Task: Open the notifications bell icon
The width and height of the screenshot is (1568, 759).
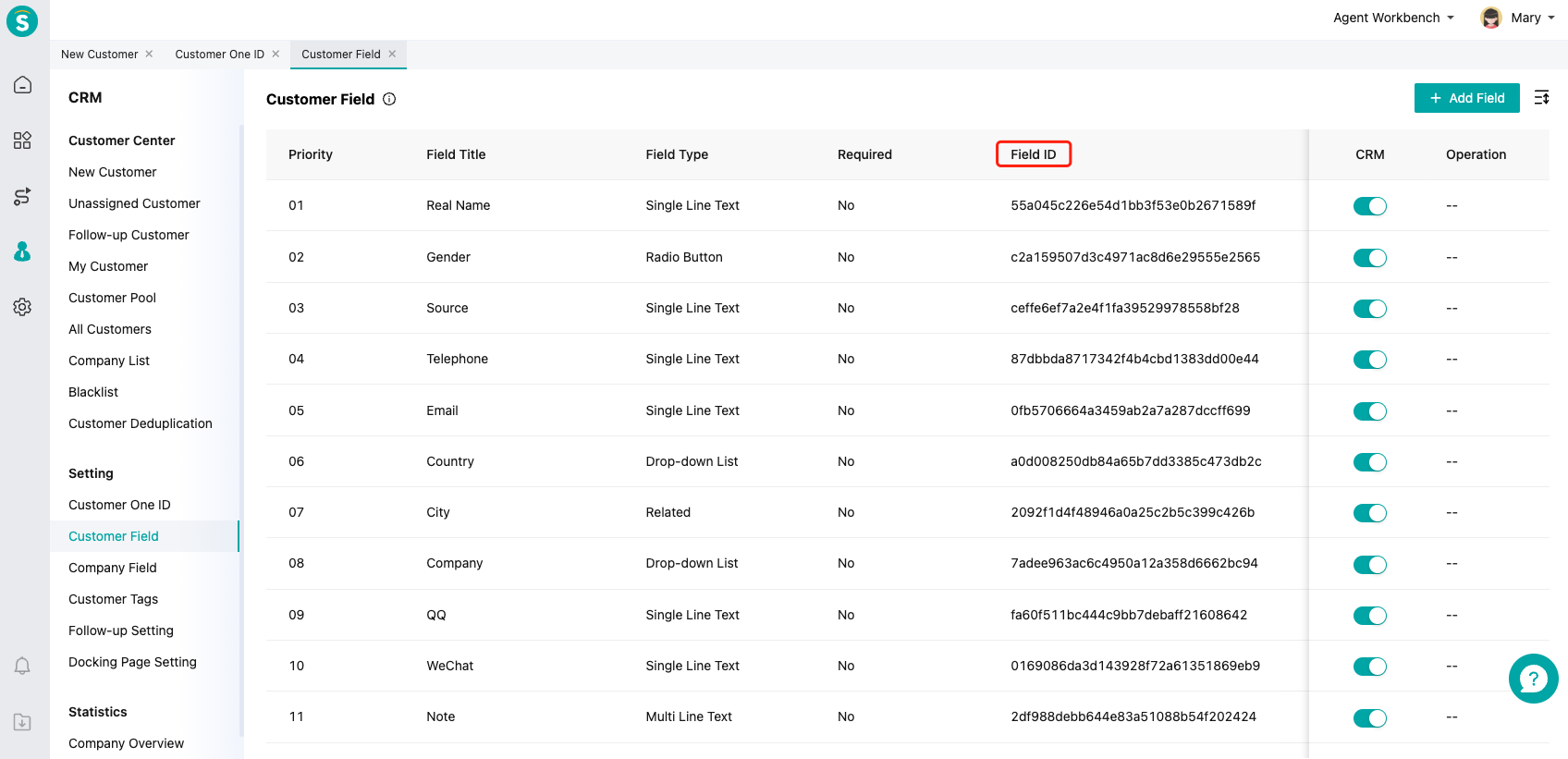Action: pos(22,666)
